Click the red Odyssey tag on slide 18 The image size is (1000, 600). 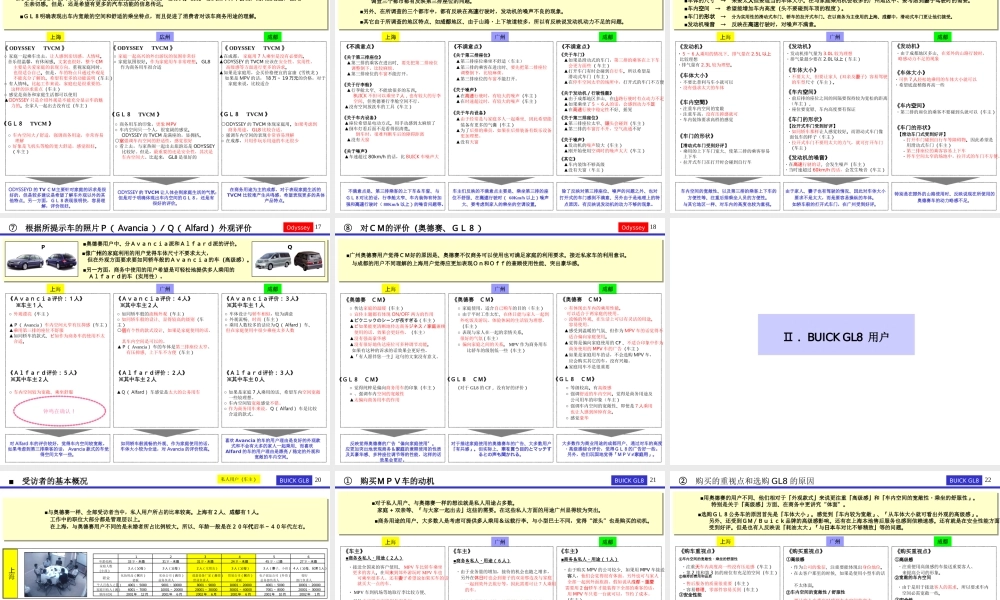pos(633,227)
